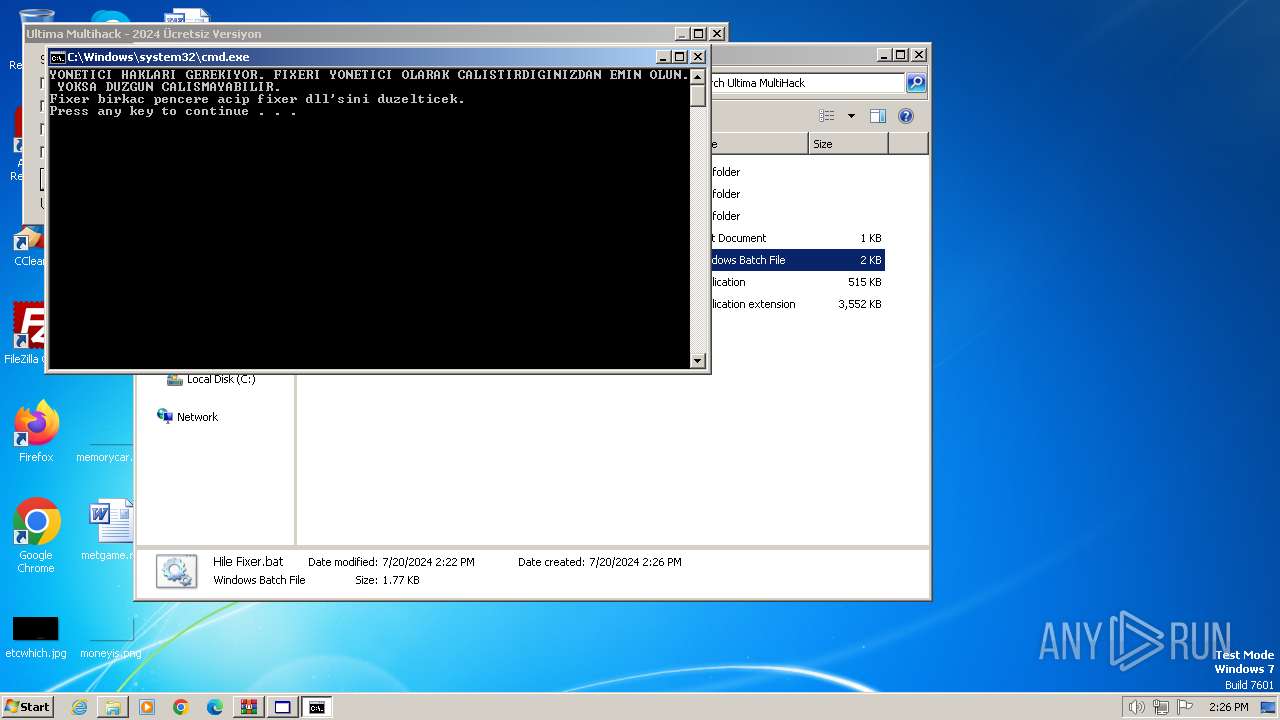Open the Action Center flag icon
Viewport: 1280px width, 720px height.
pos(1185,707)
